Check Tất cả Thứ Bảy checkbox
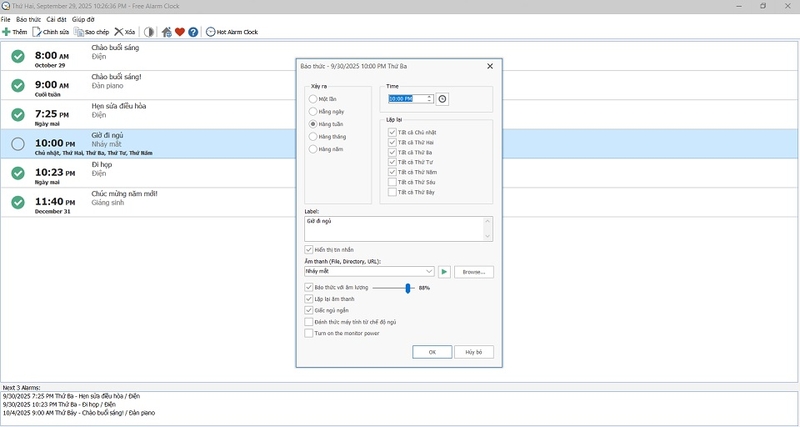Viewport: 800px width, 427px height. click(x=392, y=192)
